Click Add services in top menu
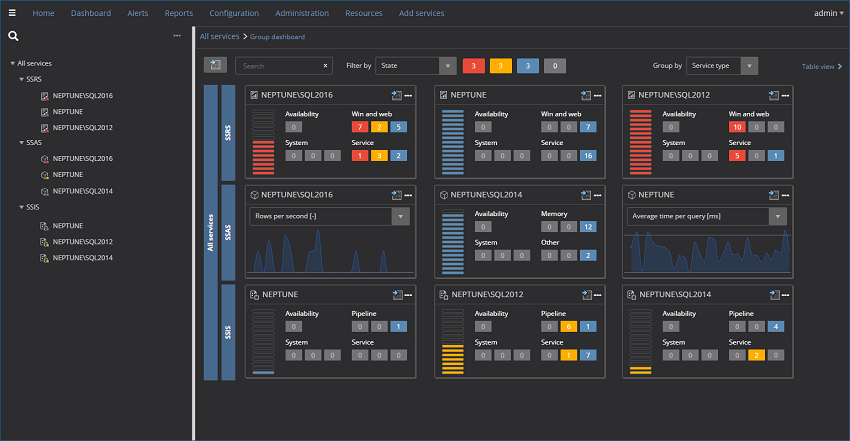Viewport: 850px width, 441px height. pyautogui.click(x=422, y=13)
